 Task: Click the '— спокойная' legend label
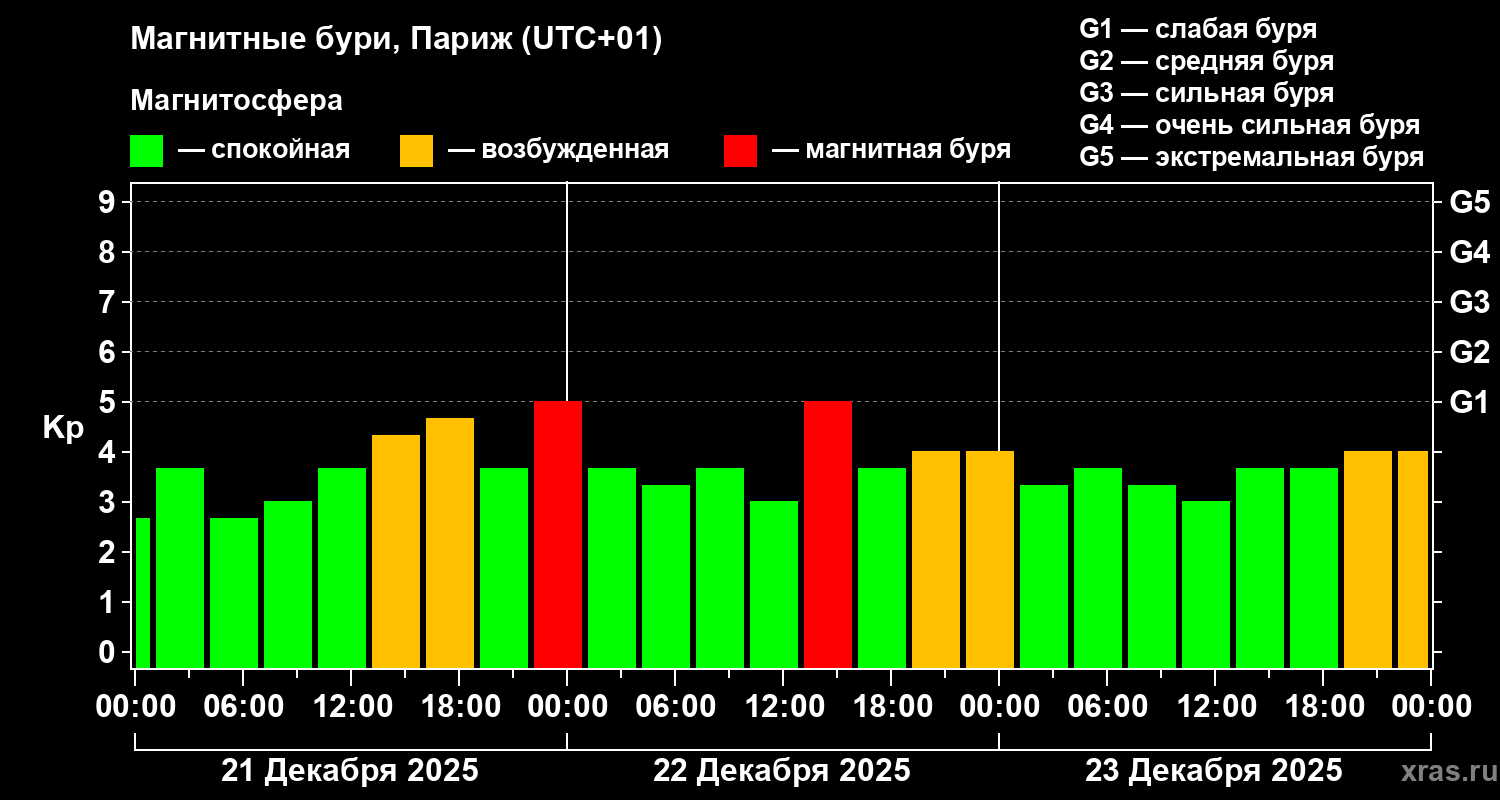click(x=264, y=150)
